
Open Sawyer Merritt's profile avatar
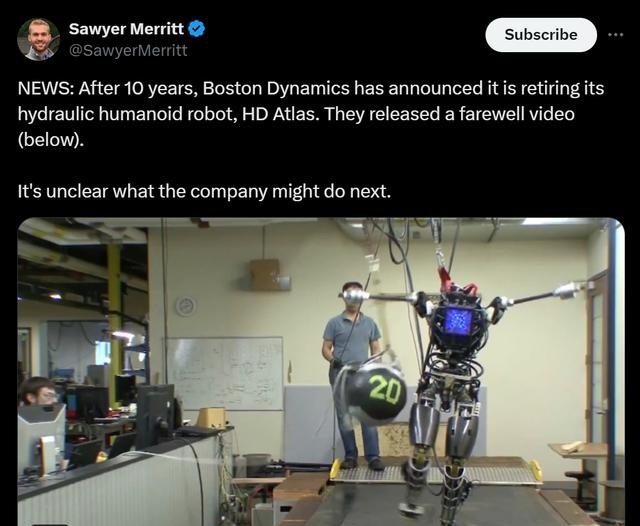39,40
